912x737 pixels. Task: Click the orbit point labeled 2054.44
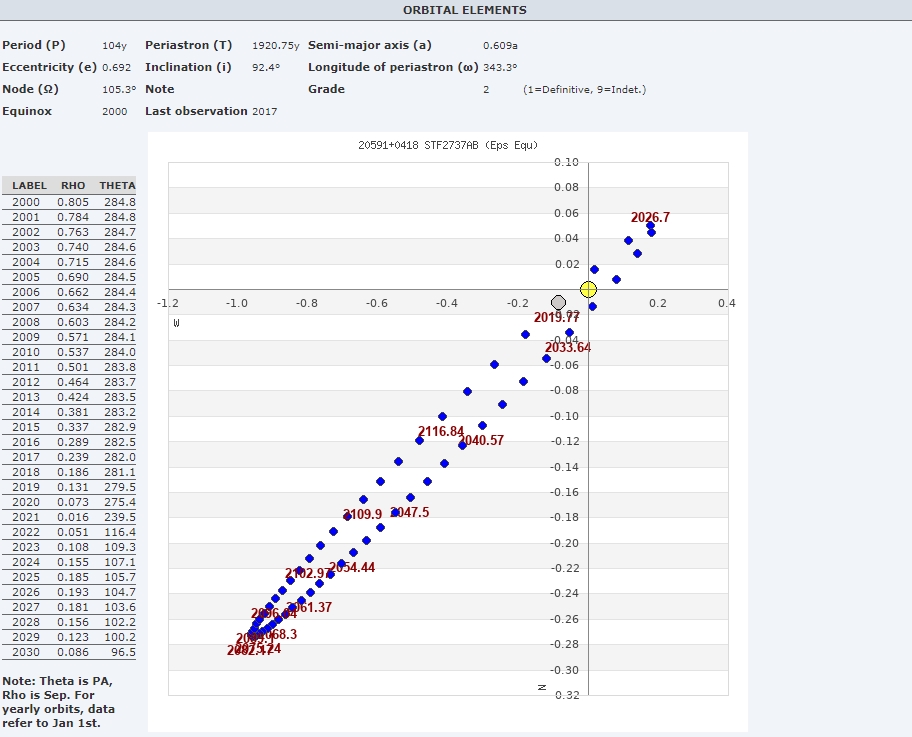(x=341, y=564)
